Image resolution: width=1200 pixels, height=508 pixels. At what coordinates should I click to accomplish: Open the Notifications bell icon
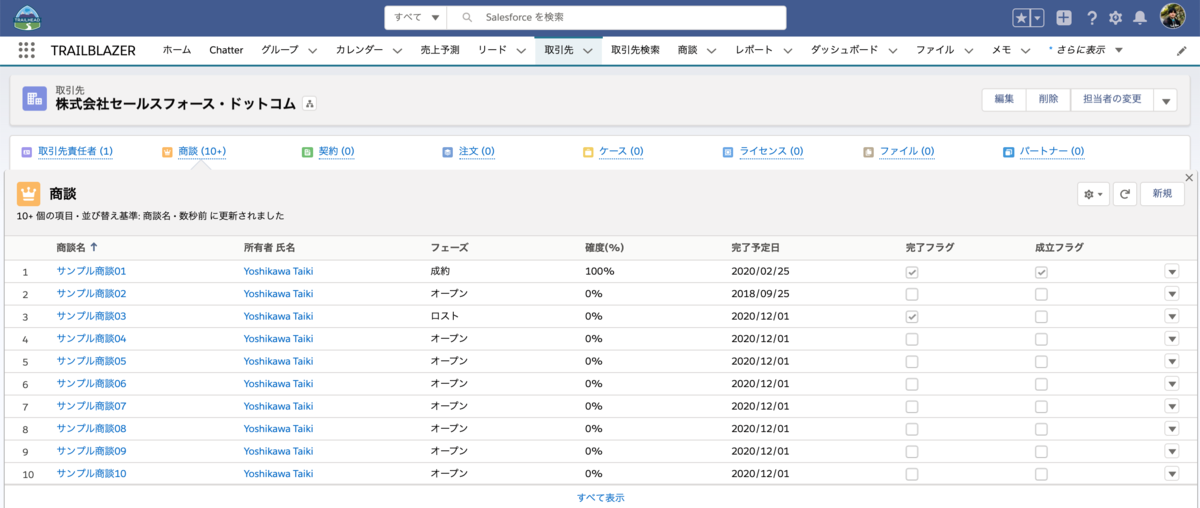tap(1140, 18)
